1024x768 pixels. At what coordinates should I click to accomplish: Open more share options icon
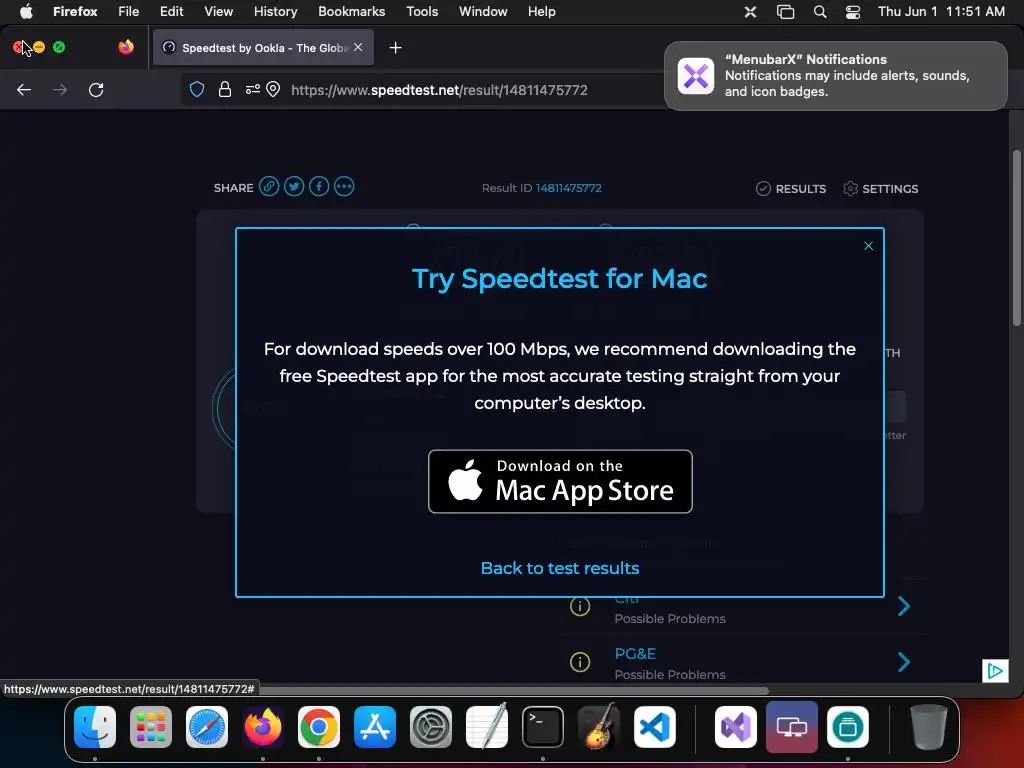344,187
